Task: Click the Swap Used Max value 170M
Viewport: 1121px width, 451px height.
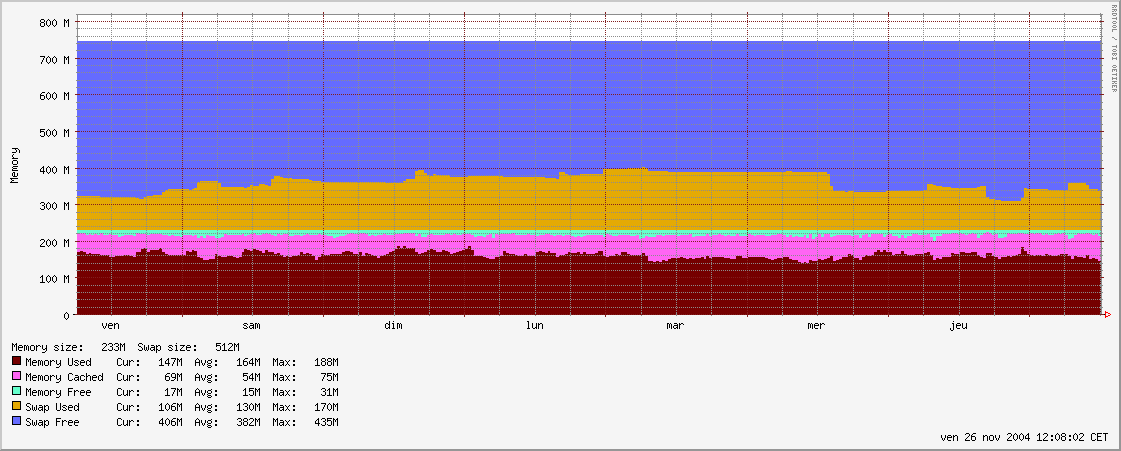Action: [x=326, y=407]
